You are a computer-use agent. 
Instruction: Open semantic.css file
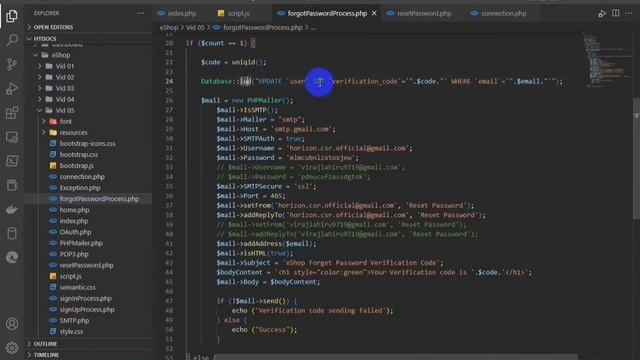tap(78, 287)
